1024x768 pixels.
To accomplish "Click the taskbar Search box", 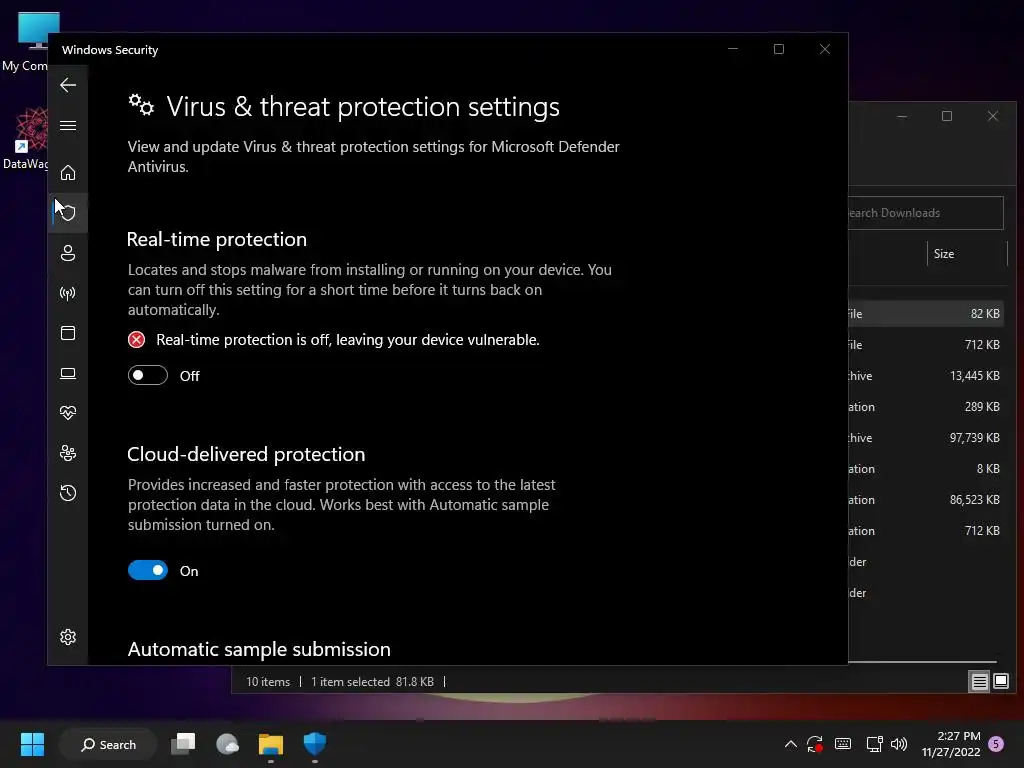I will click(108, 744).
